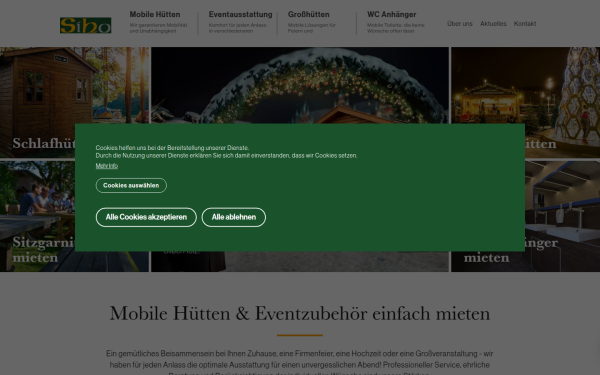
Task: Accept all cookies with Alle Cookies akzeptieren
Action: tap(146, 217)
